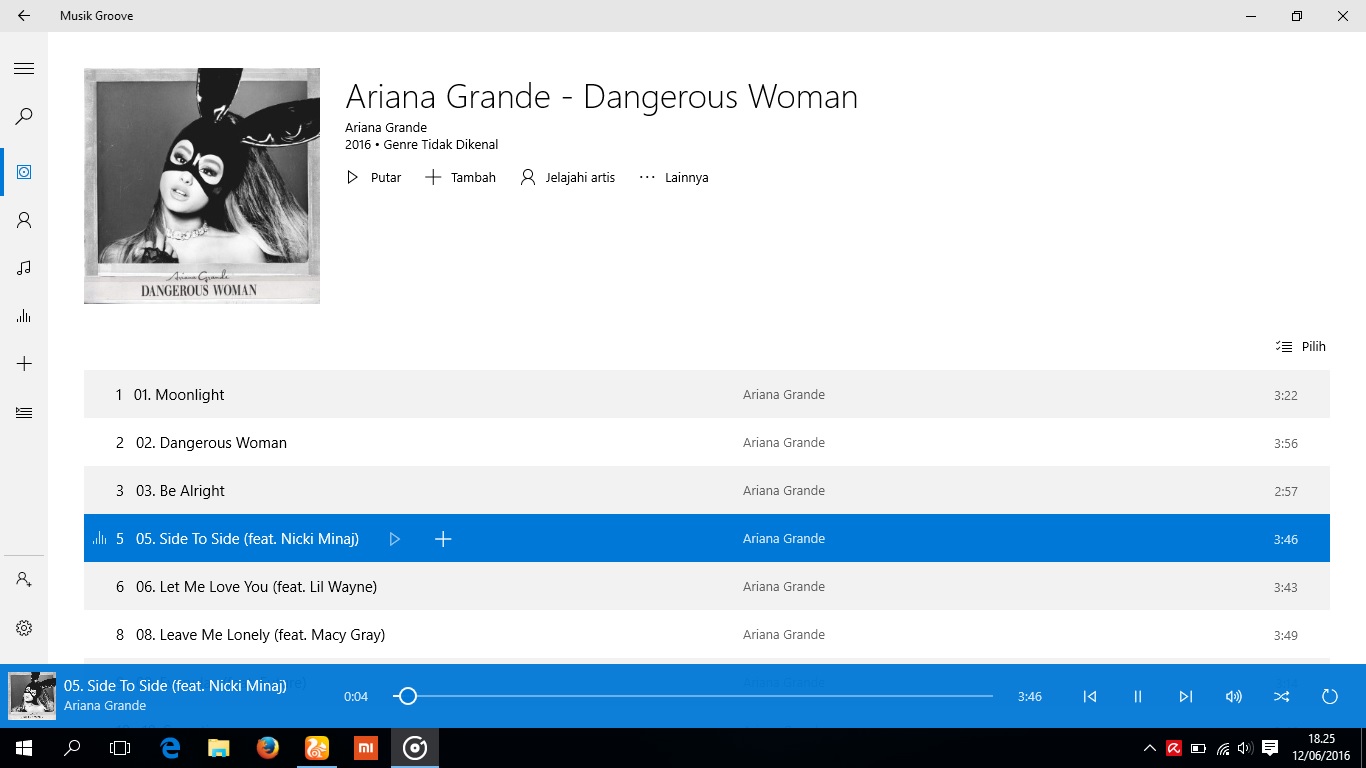Toggle repeat playback

[x=1330, y=696]
